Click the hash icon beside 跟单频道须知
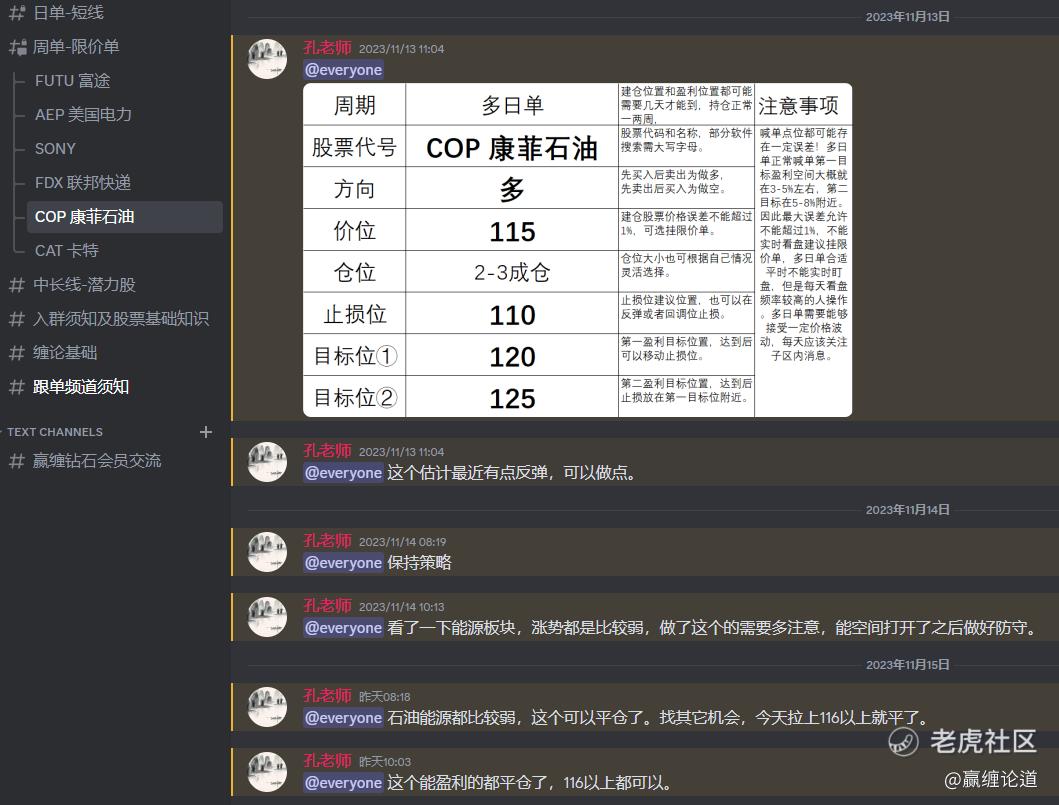This screenshot has width=1059, height=805. click(x=17, y=387)
